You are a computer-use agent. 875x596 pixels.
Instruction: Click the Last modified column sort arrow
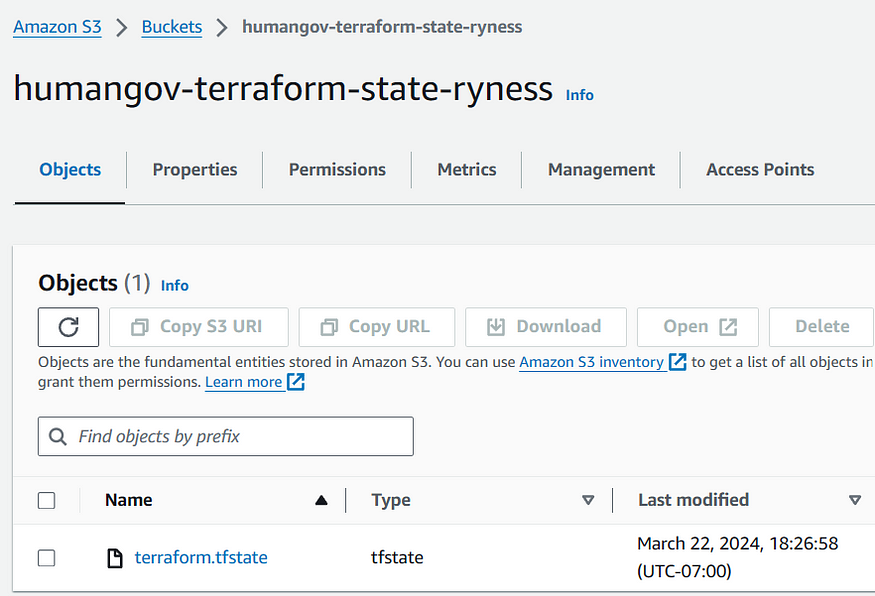click(855, 500)
